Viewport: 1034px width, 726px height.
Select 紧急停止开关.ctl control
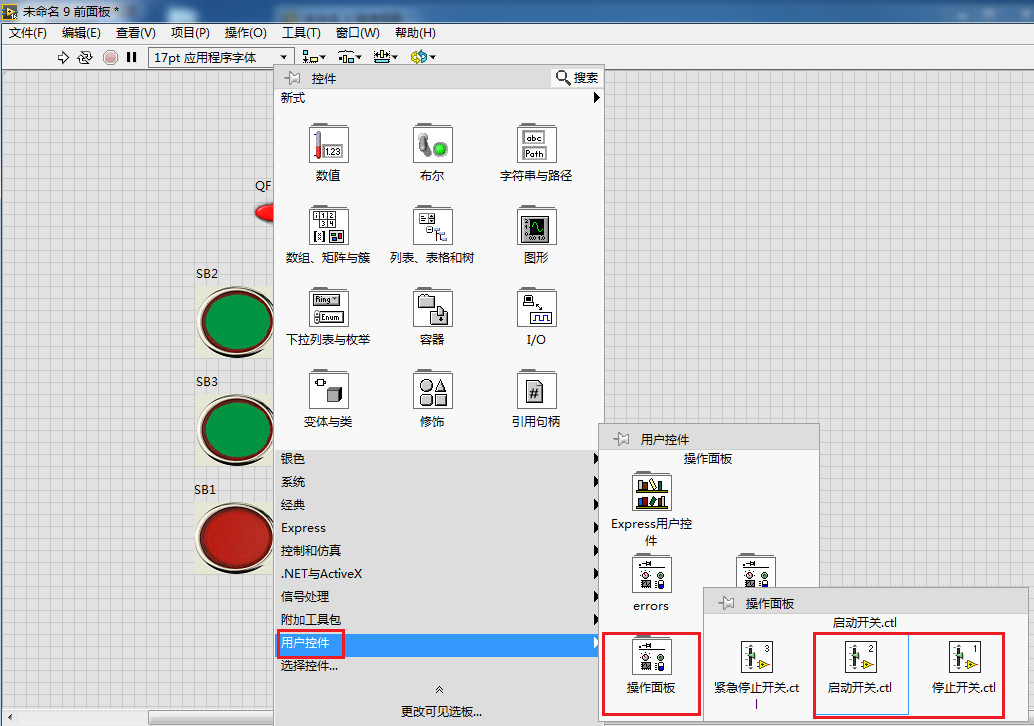click(x=756, y=657)
